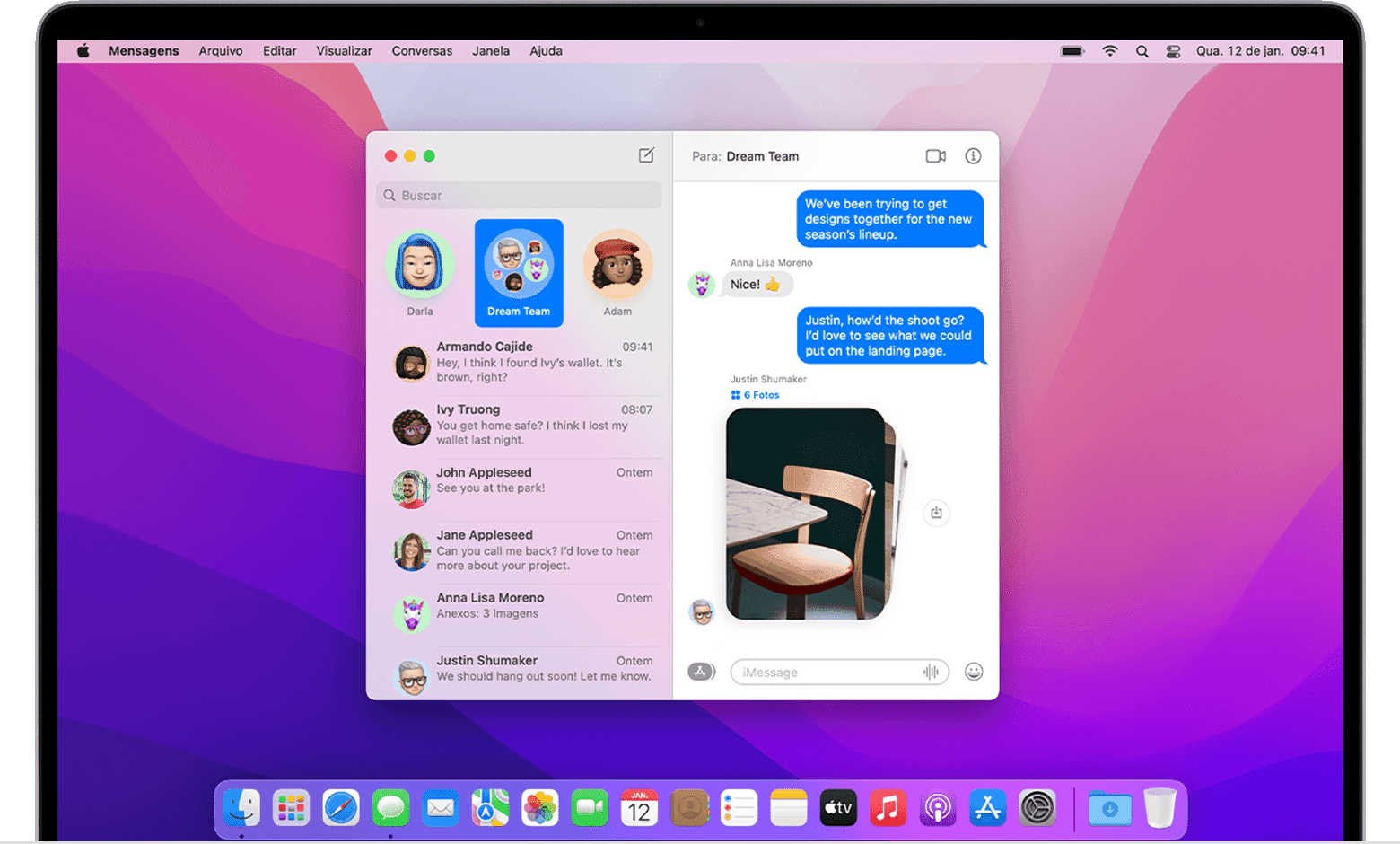Open the conversation details info icon
This screenshot has height=844, width=1400.
pyautogui.click(x=973, y=155)
